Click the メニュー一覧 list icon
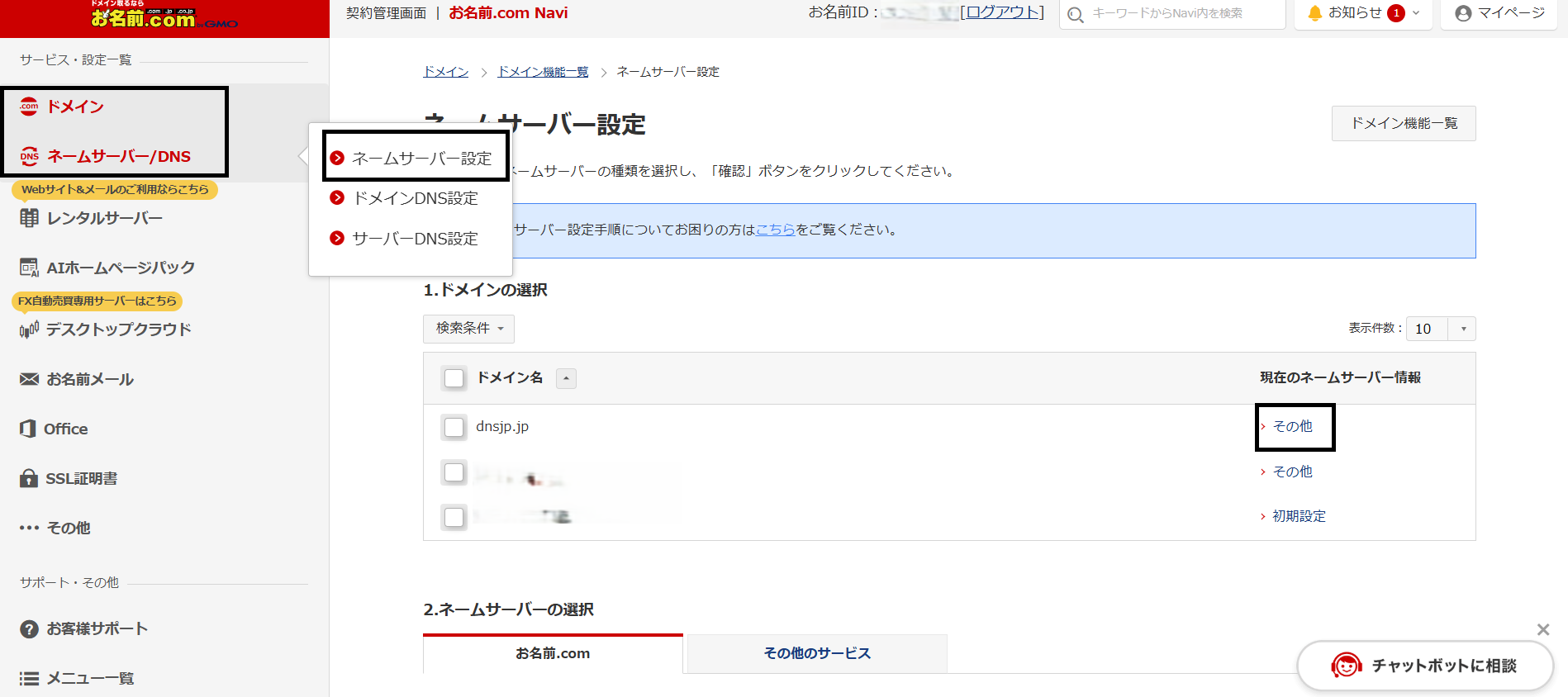 29,678
